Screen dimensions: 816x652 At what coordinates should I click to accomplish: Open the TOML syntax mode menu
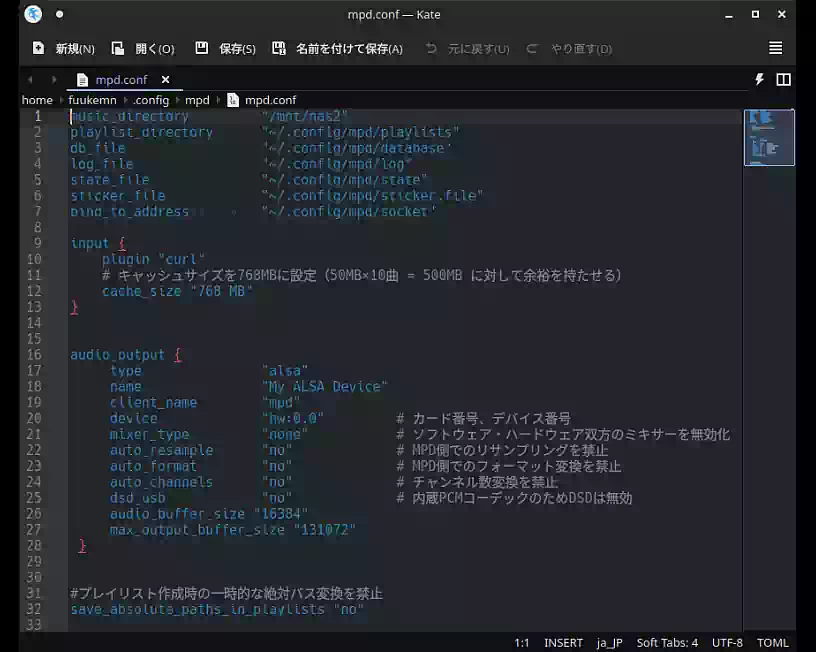pyautogui.click(x=772, y=643)
